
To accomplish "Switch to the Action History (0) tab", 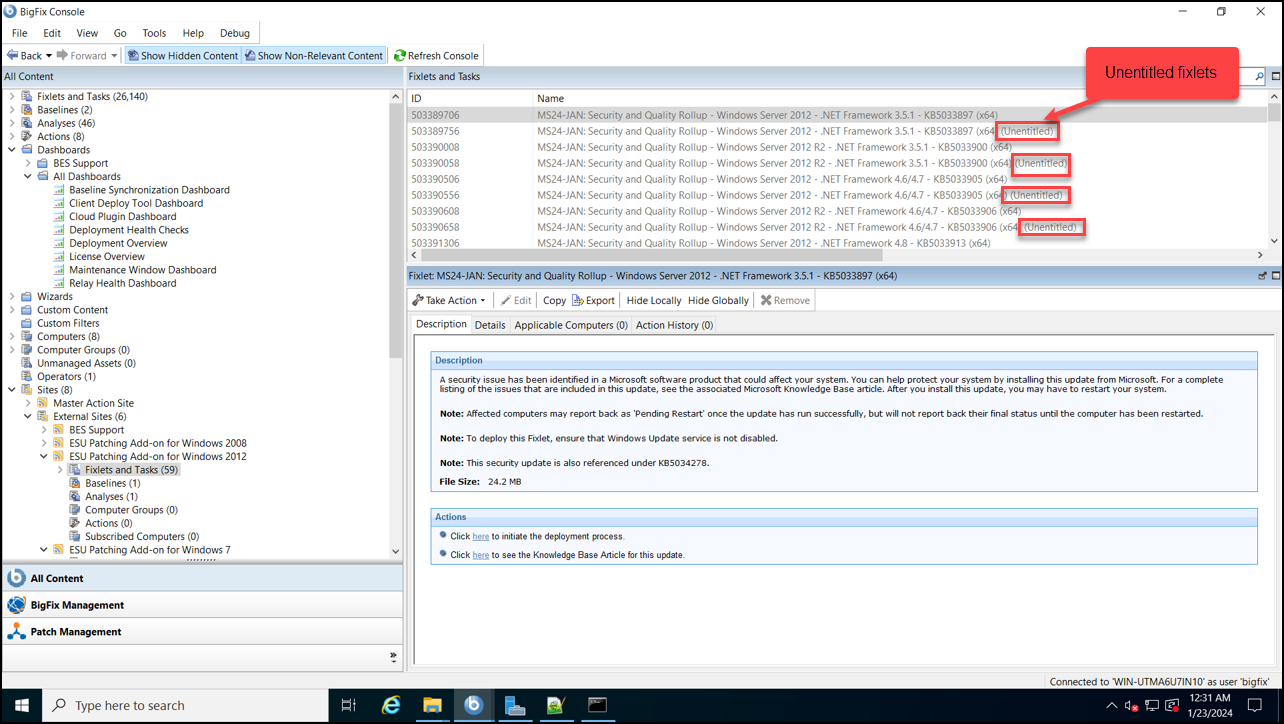I will coord(675,325).
